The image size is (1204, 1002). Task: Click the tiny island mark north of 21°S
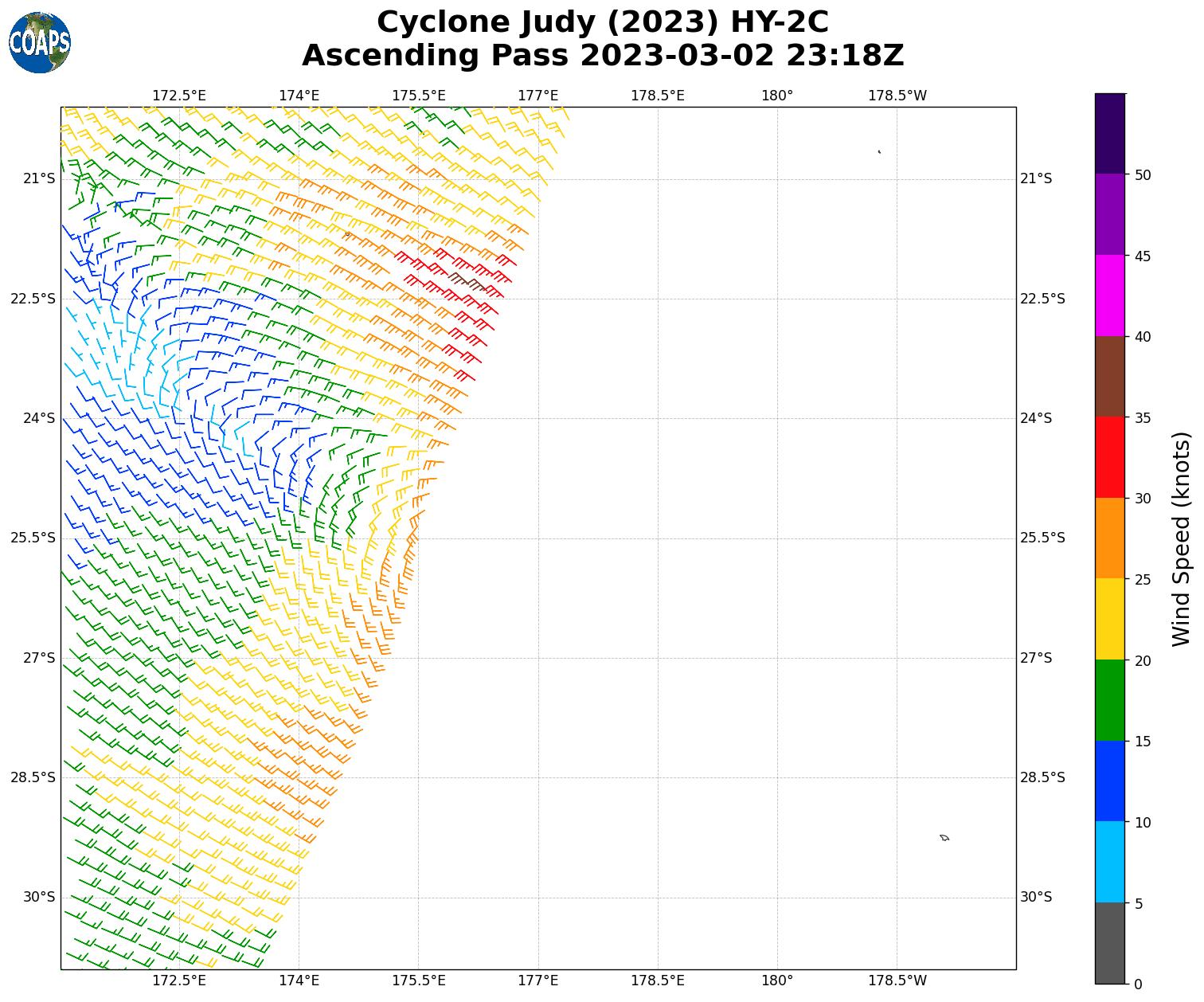pos(879,151)
